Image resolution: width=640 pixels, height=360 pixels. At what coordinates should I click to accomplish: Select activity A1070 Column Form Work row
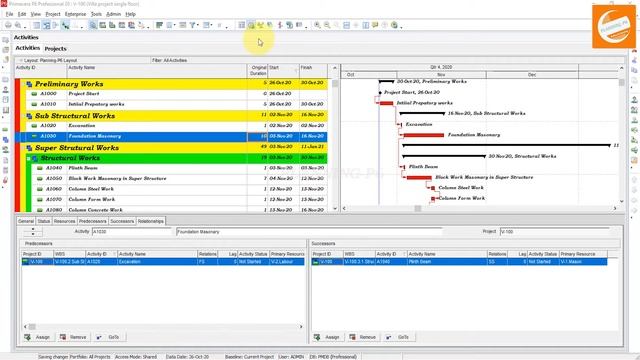pos(180,200)
